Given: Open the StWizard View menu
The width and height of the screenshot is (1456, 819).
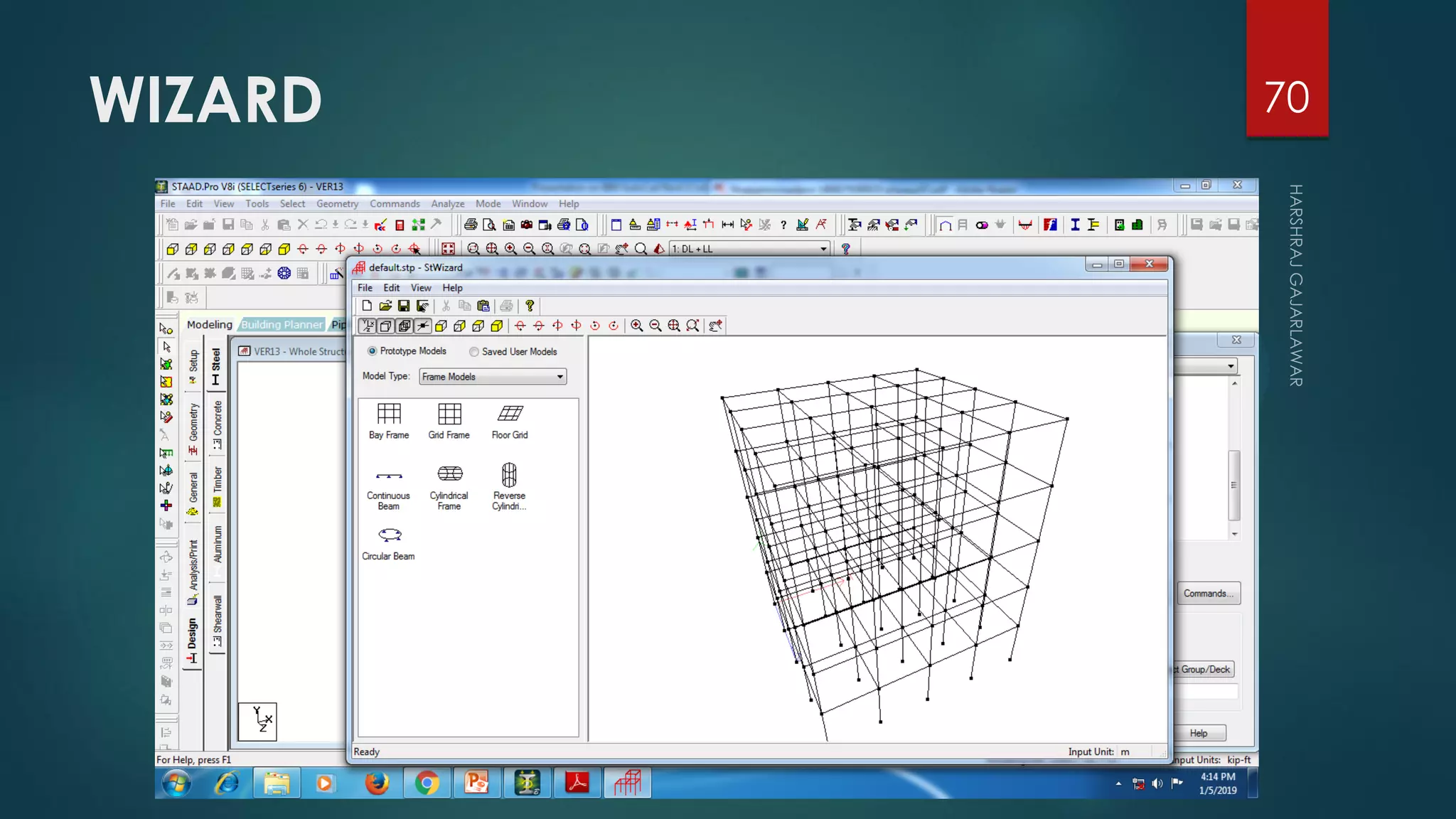Looking at the screenshot, I should pyautogui.click(x=420, y=288).
